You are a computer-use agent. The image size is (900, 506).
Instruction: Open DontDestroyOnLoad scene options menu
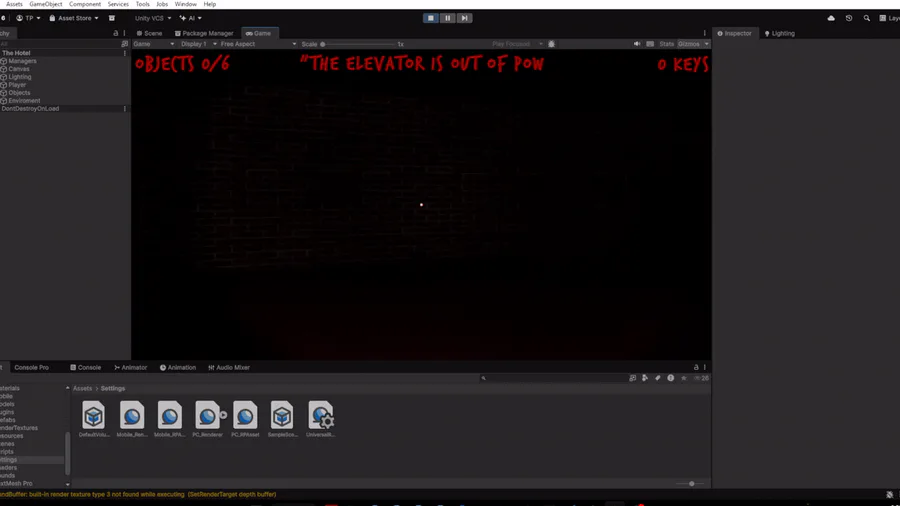tap(125, 108)
